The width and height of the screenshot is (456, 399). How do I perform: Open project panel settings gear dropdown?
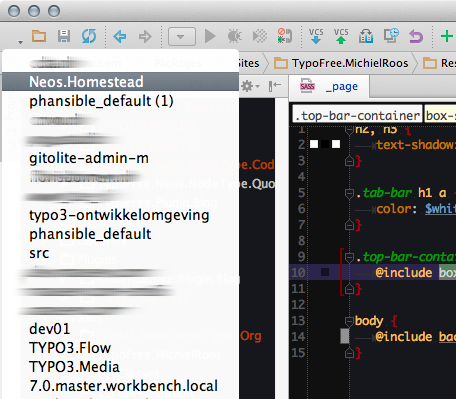(250, 86)
